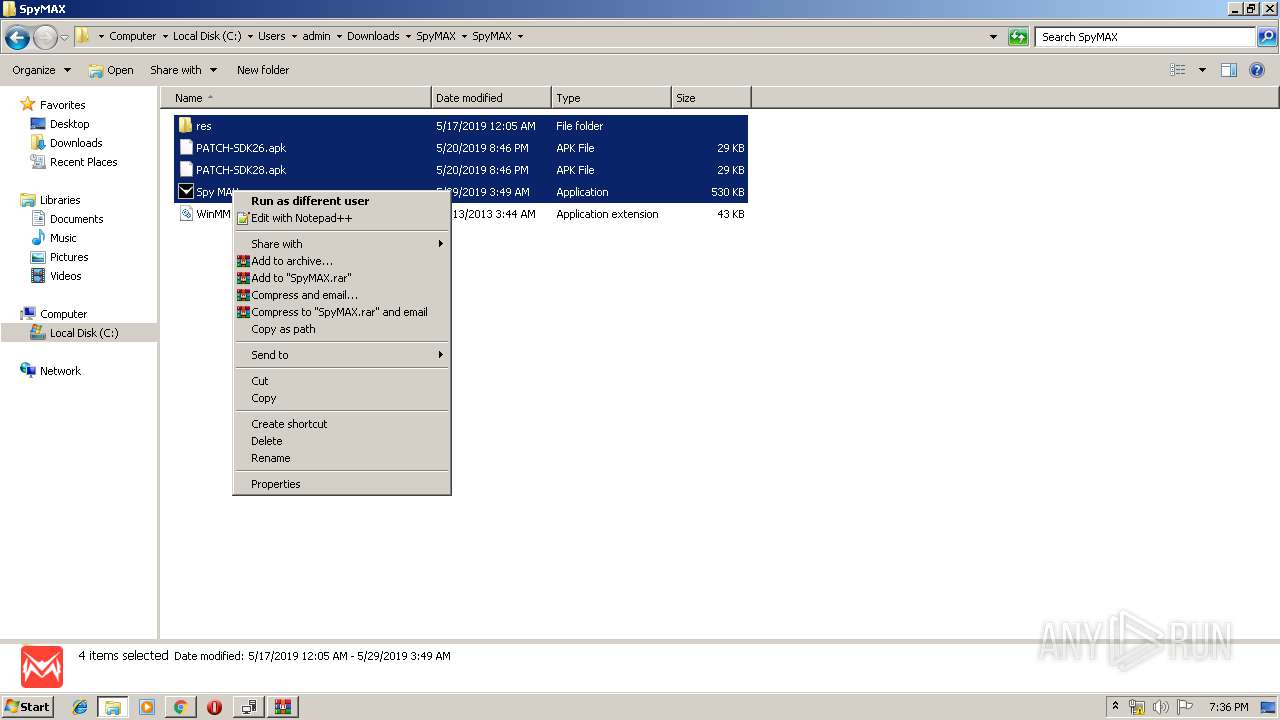
Task: Click the Open toolbar button
Action: pyautogui.click(x=110, y=70)
